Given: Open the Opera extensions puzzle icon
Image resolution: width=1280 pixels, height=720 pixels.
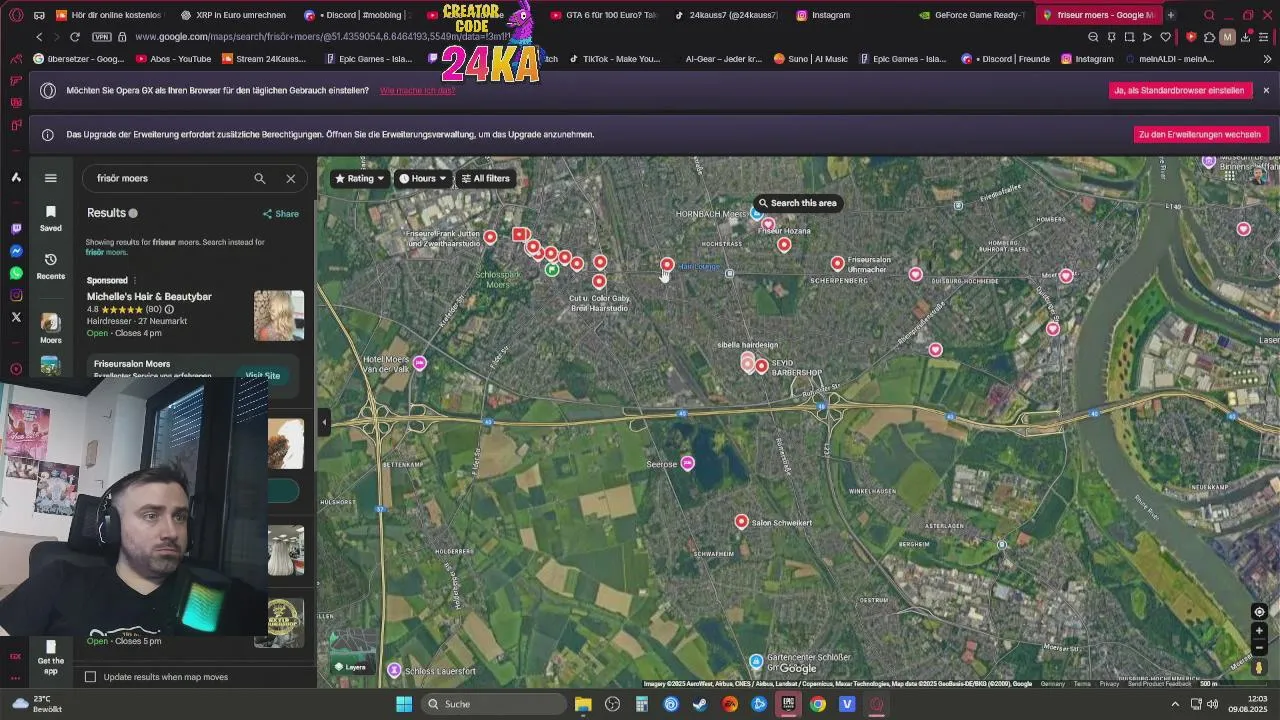Looking at the screenshot, I should (x=1209, y=37).
